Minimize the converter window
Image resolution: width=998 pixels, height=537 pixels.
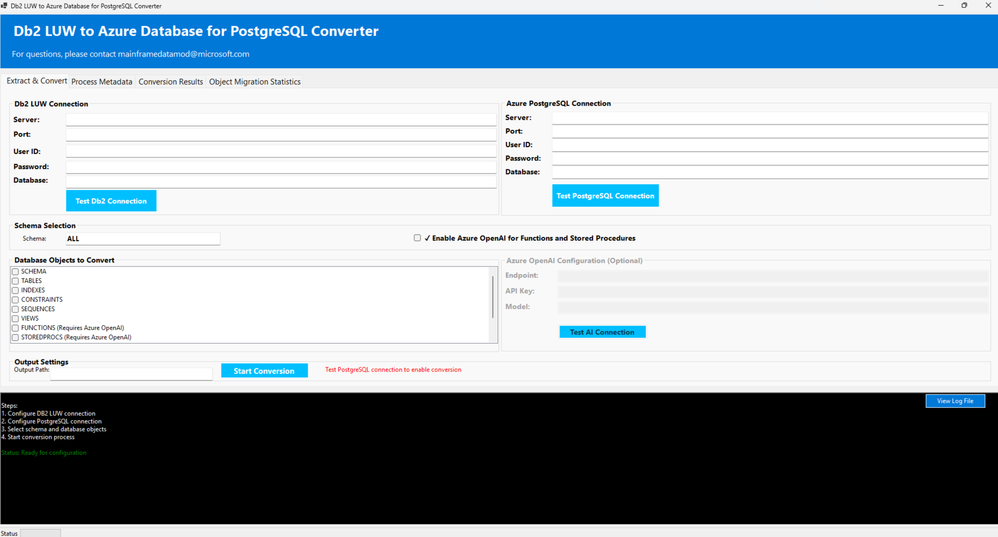click(940, 6)
